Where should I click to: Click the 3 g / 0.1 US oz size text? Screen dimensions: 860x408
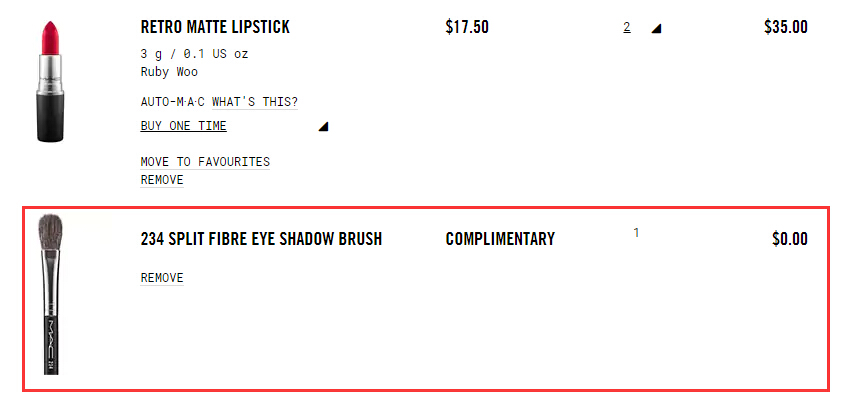(x=194, y=54)
